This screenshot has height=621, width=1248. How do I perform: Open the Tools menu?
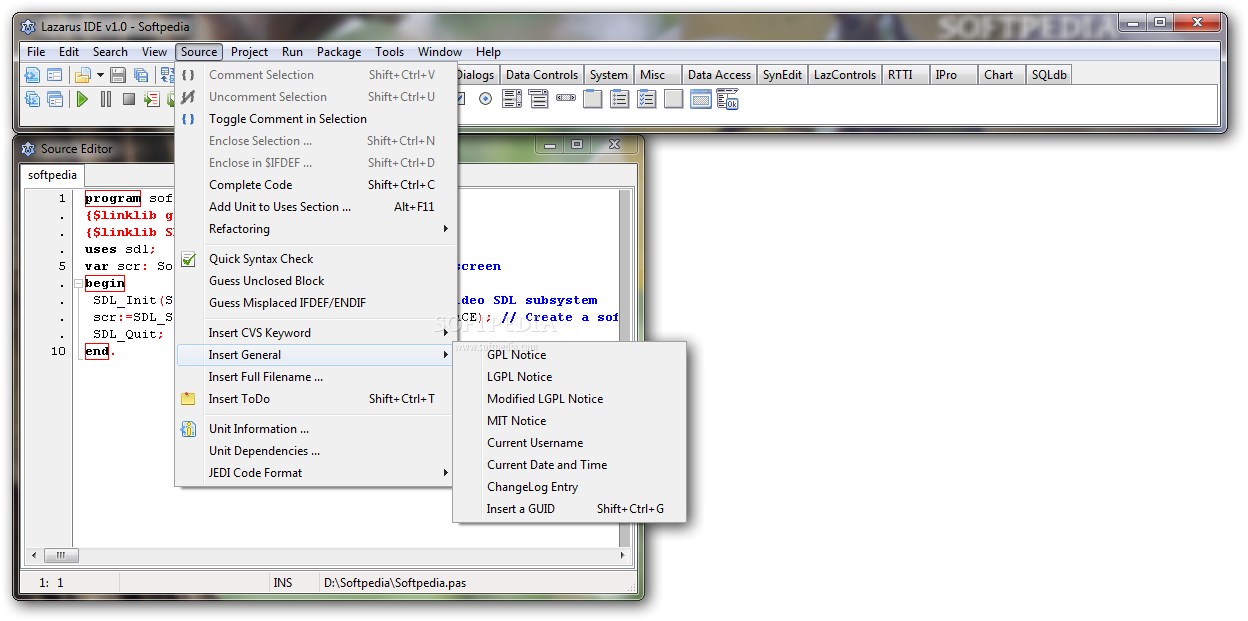tap(390, 52)
